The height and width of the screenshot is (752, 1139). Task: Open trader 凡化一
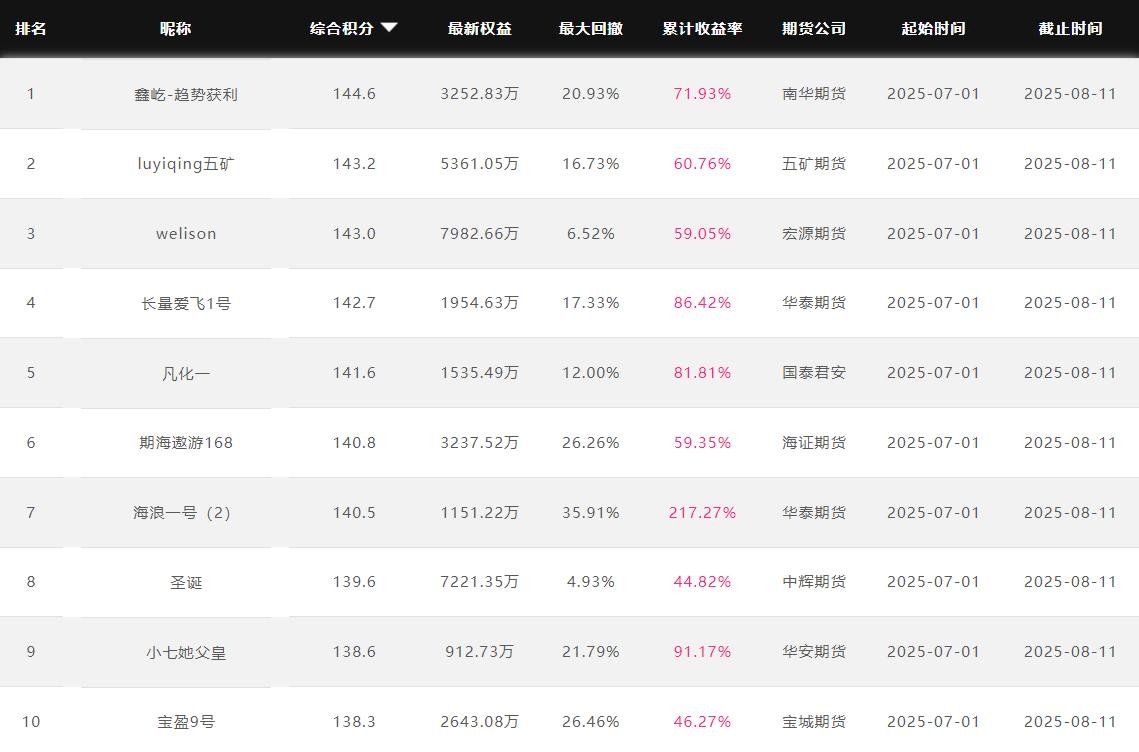(x=186, y=373)
